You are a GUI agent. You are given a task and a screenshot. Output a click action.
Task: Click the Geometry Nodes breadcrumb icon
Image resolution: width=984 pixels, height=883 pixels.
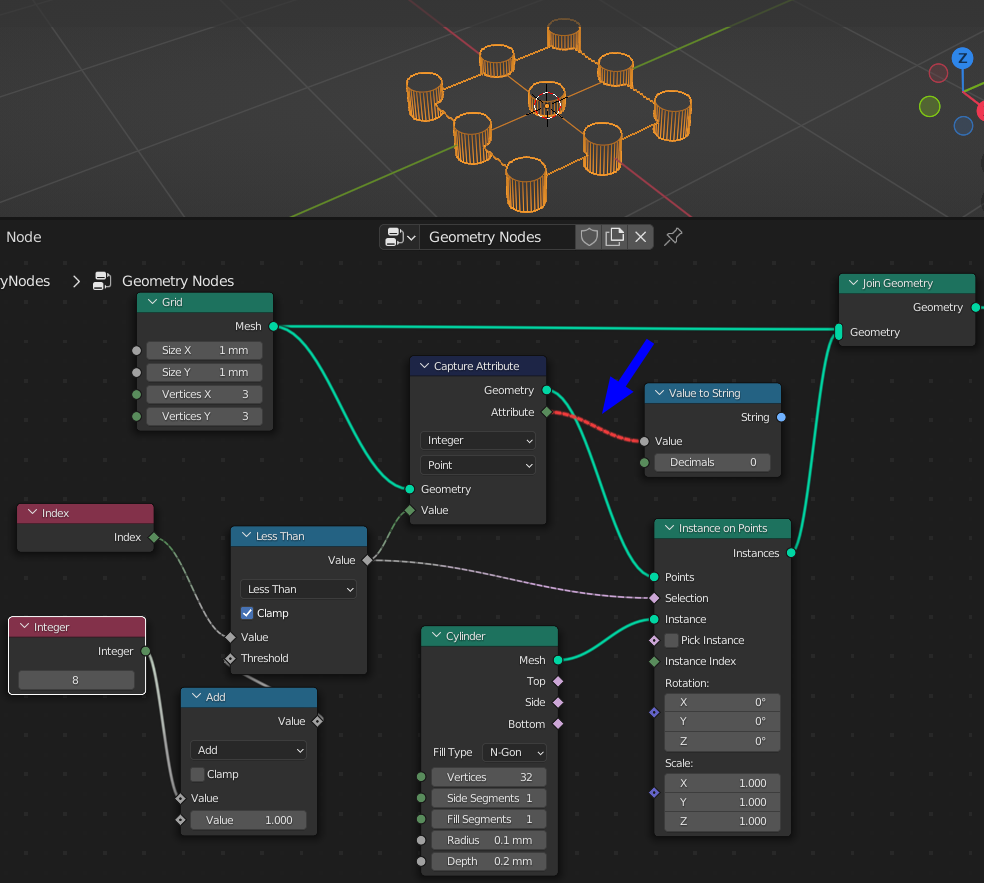point(102,281)
